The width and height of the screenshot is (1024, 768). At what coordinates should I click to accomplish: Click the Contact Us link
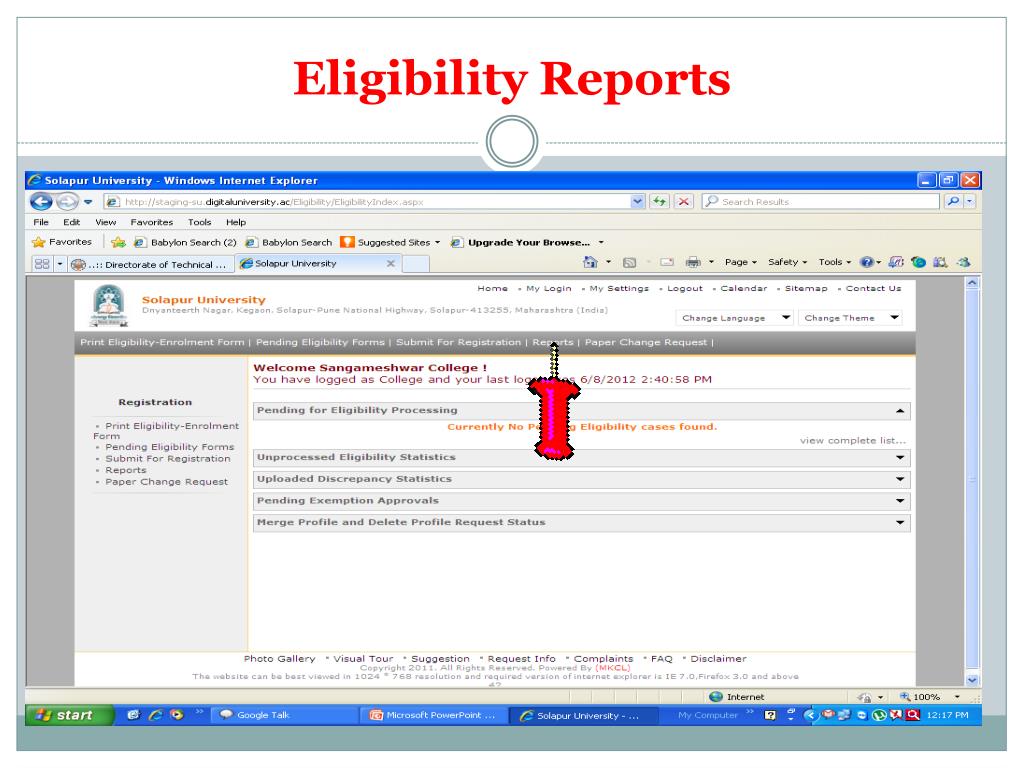[873, 288]
